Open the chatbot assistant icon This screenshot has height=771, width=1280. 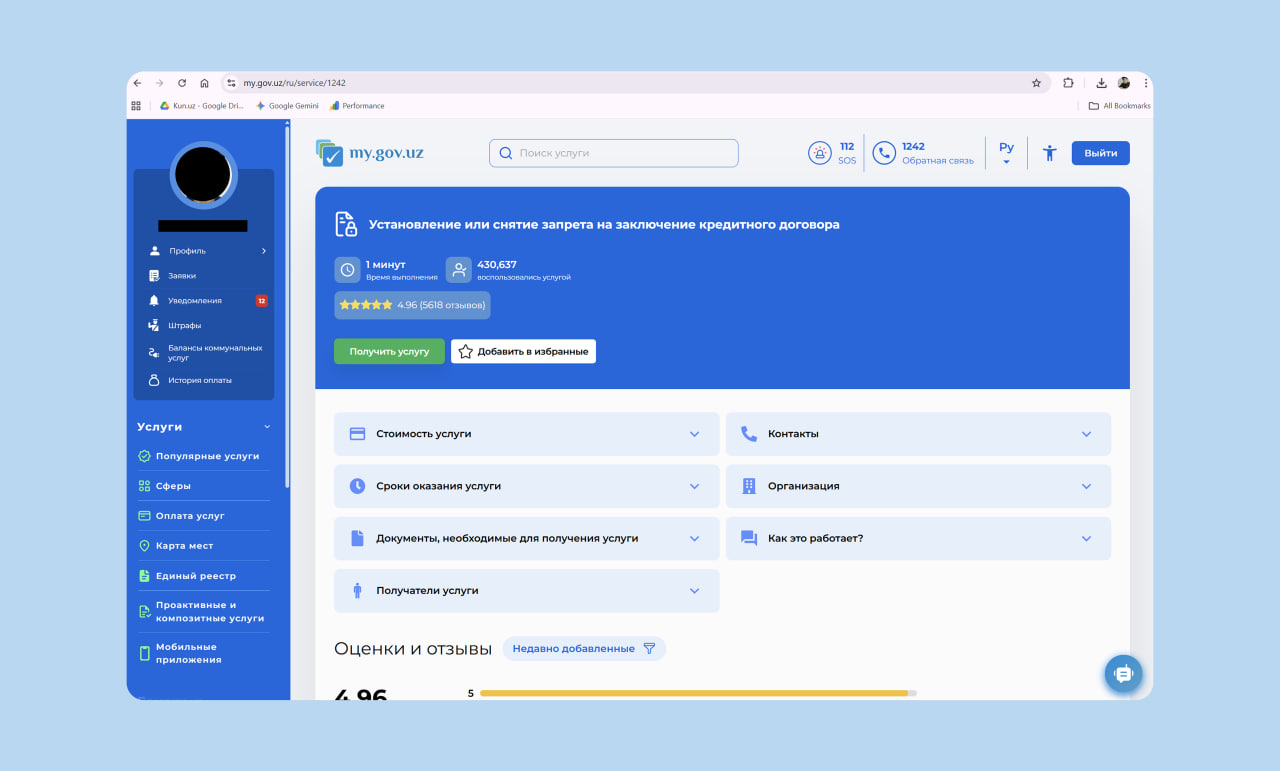click(1123, 674)
